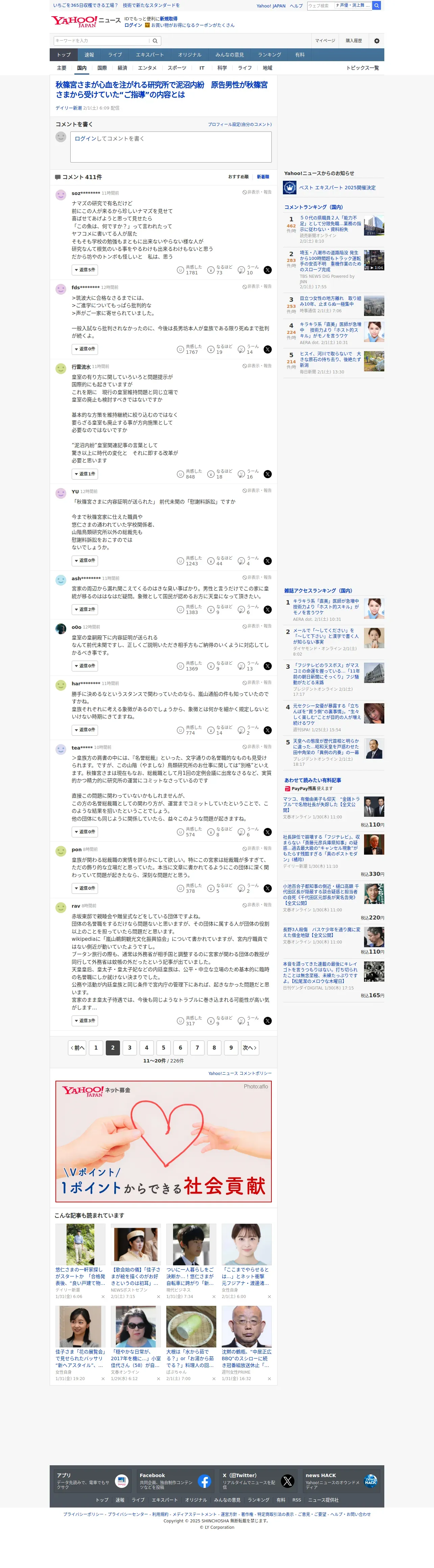
Task: Open RSS link in footer
Action: pos(296,1500)
